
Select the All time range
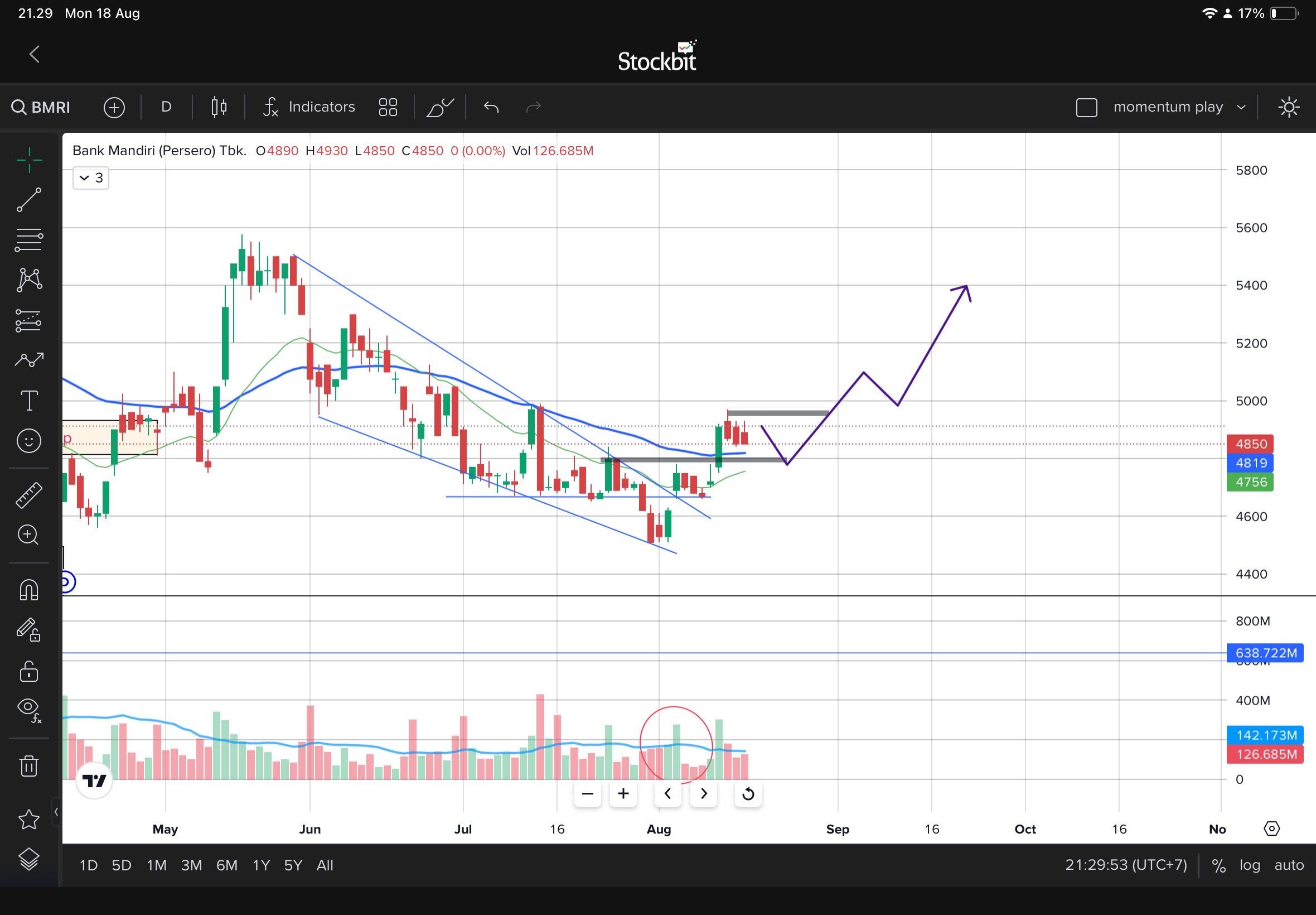(x=325, y=865)
